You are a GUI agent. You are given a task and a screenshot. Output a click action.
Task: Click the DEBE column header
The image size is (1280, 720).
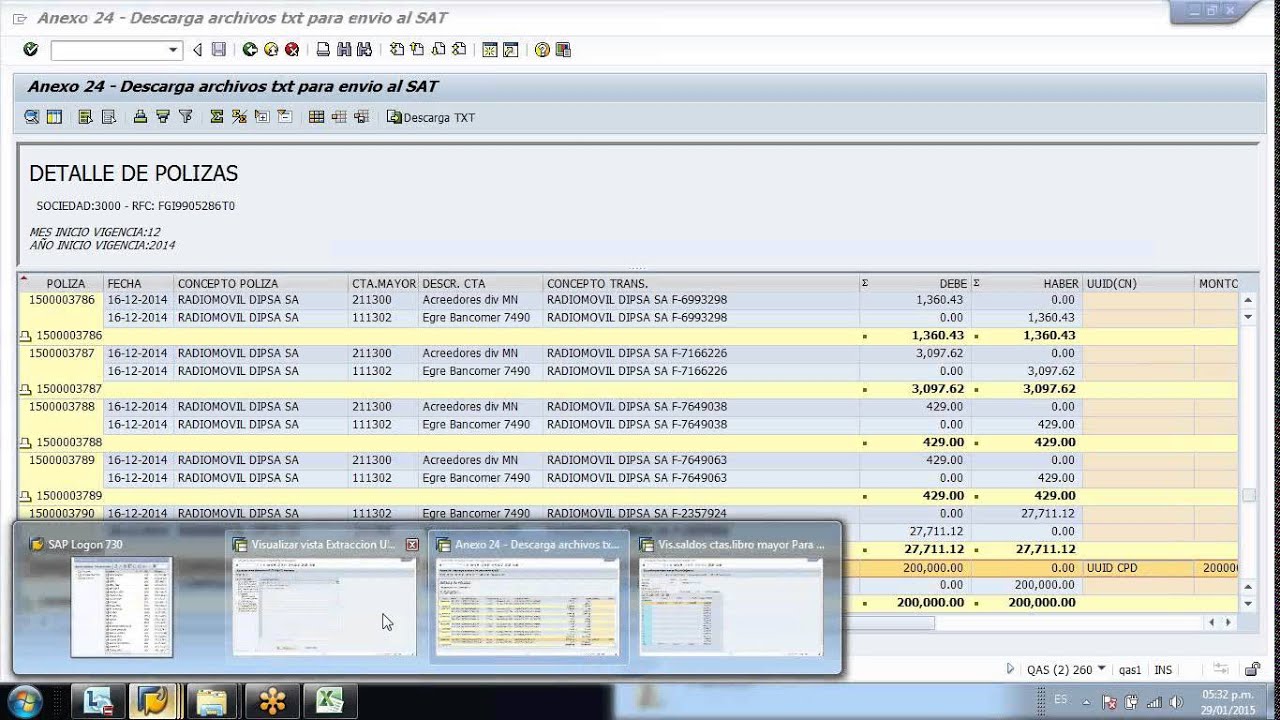915,284
